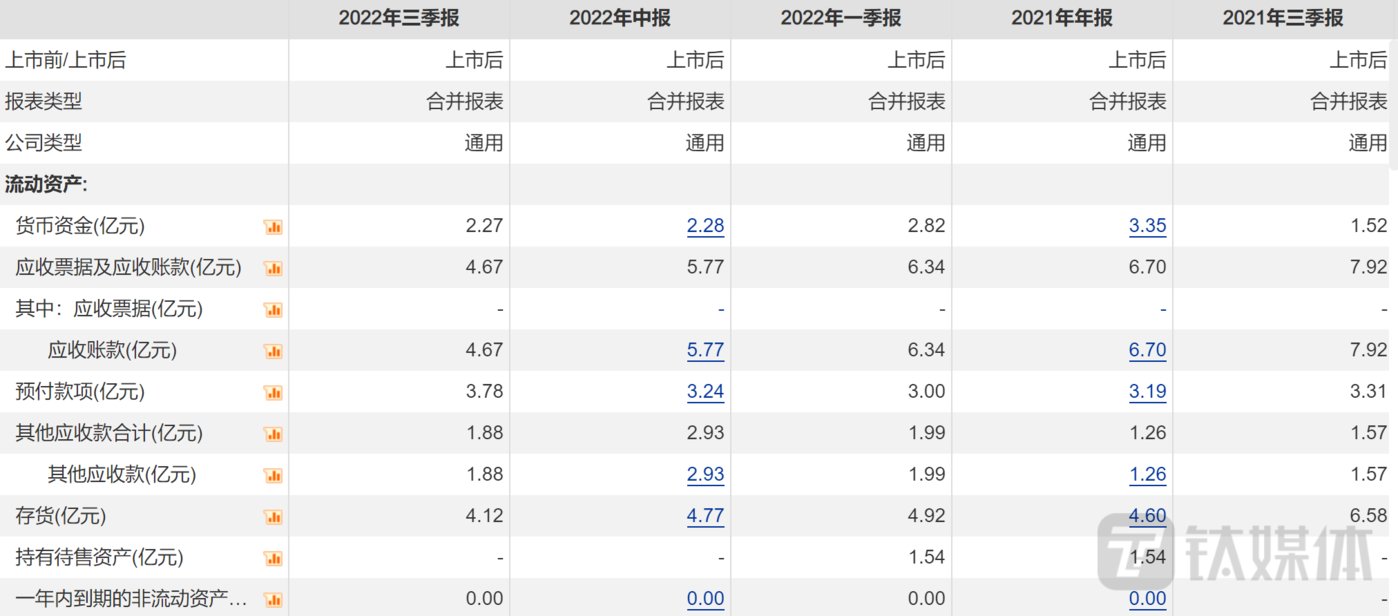Click the 3.19 预付款项 link
This screenshot has width=1398, height=616.
tap(1147, 391)
